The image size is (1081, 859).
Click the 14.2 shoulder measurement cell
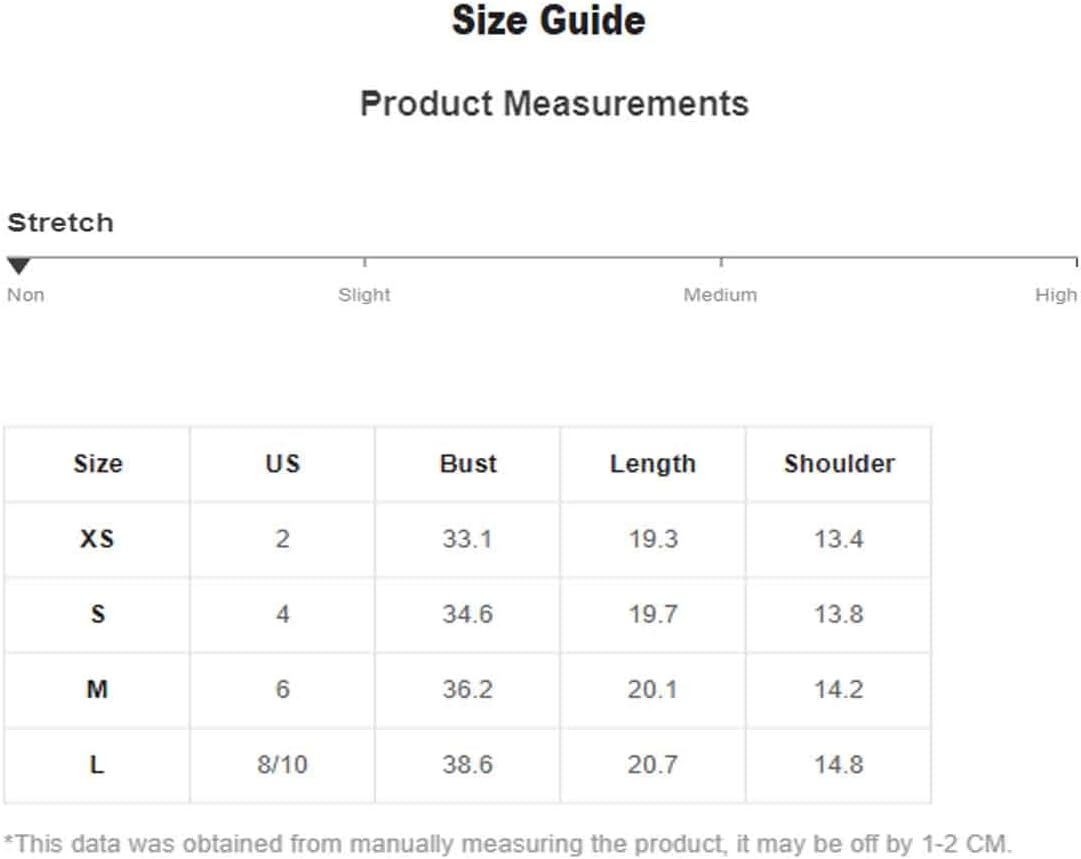coord(838,689)
